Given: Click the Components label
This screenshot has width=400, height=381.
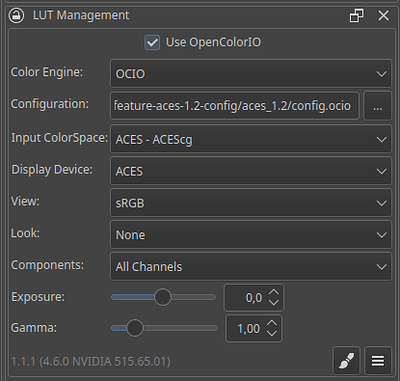Looking at the screenshot, I should (x=47, y=265).
